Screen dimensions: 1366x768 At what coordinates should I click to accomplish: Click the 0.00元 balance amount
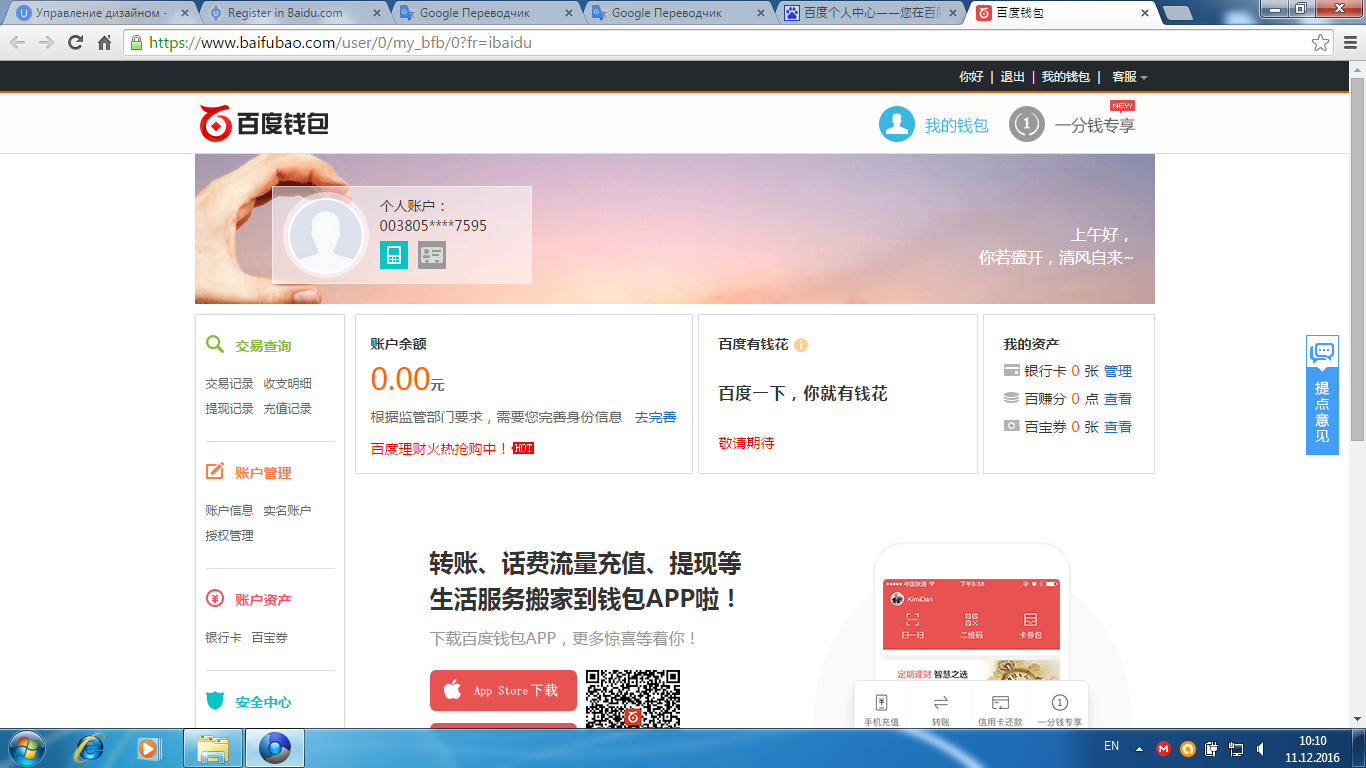[407, 380]
